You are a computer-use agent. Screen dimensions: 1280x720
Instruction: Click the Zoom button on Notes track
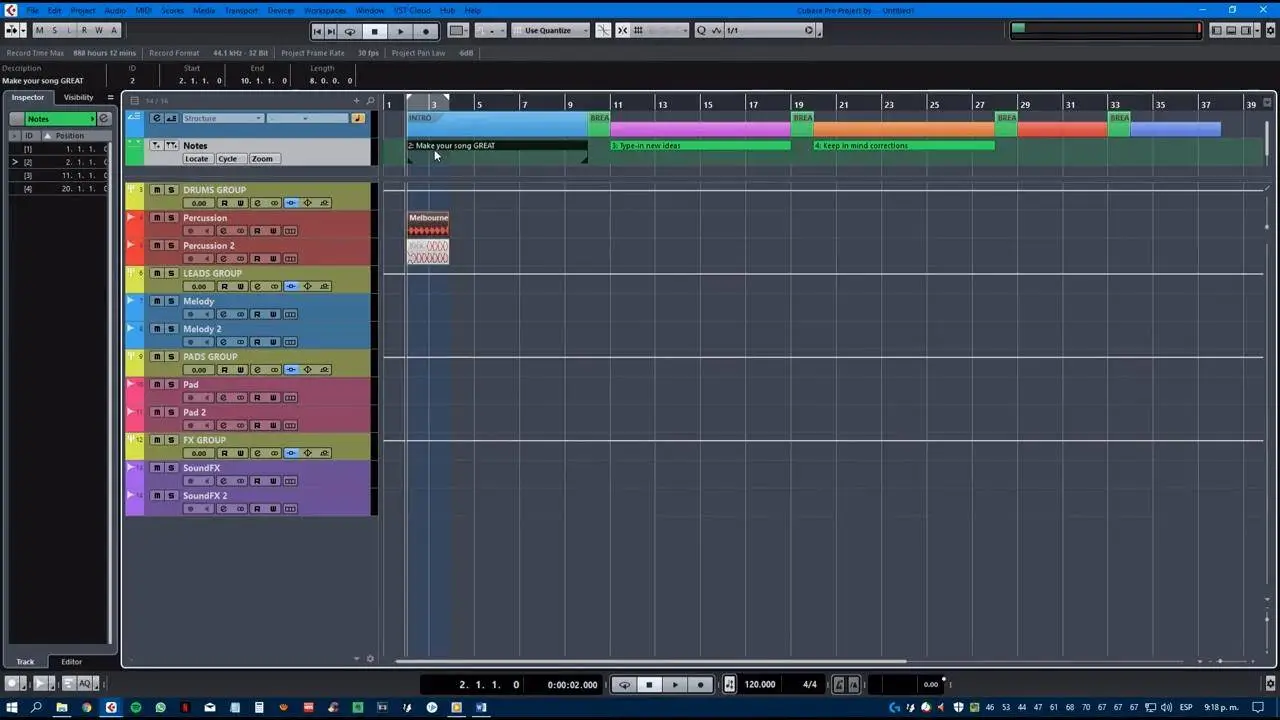pos(262,159)
